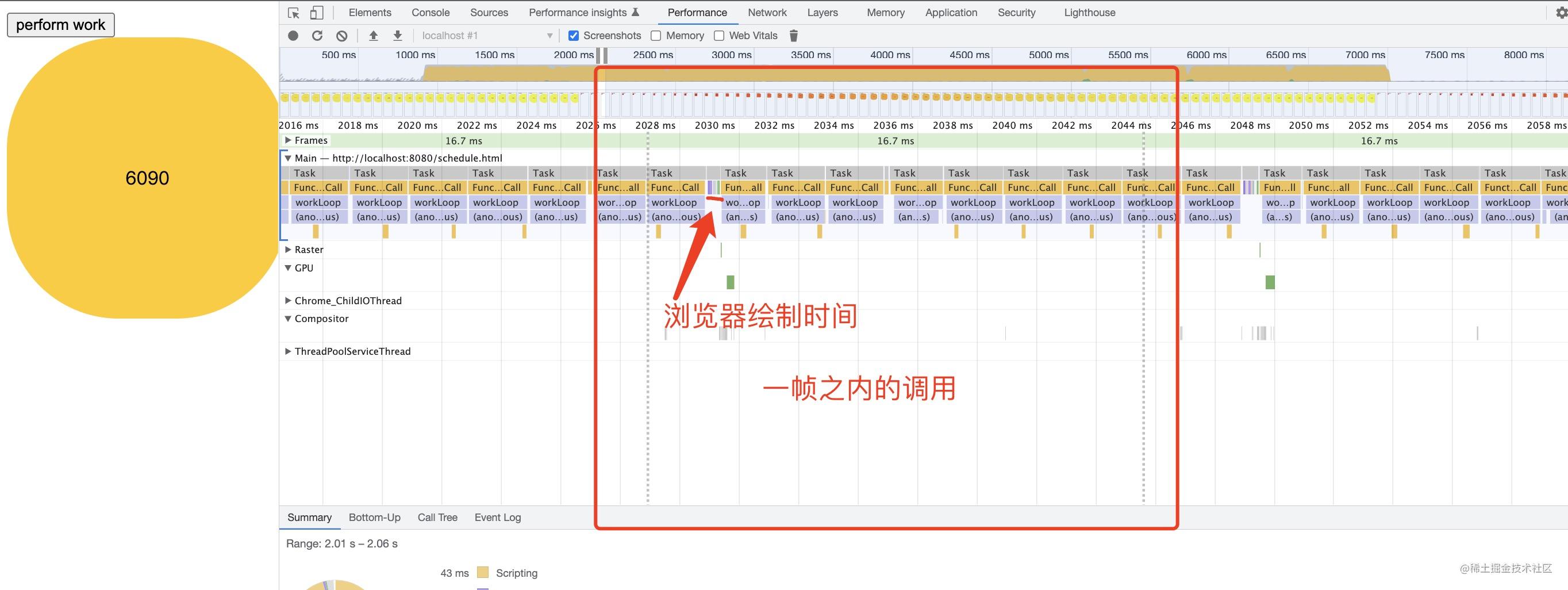Screen dimensions: 1568x590
Task: Click the Performance insights flask icon
Action: point(636,12)
